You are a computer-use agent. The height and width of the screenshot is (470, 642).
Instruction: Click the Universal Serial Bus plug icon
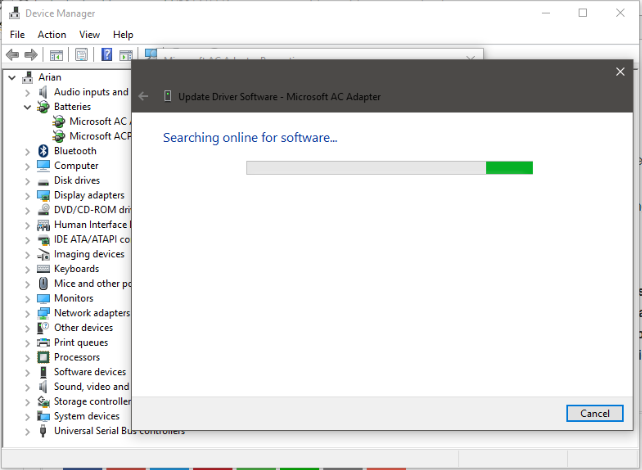(43, 431)
